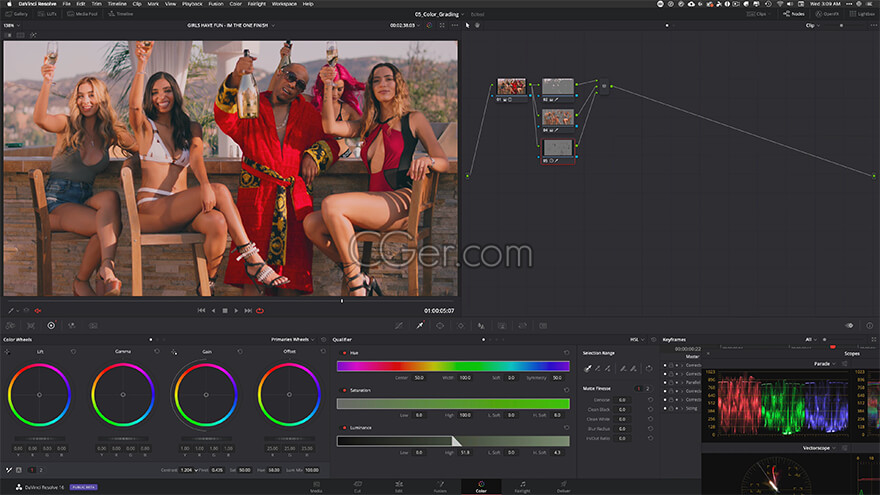Open the Camera Raw palette
The image size is (880, 495).
[11, 326]
